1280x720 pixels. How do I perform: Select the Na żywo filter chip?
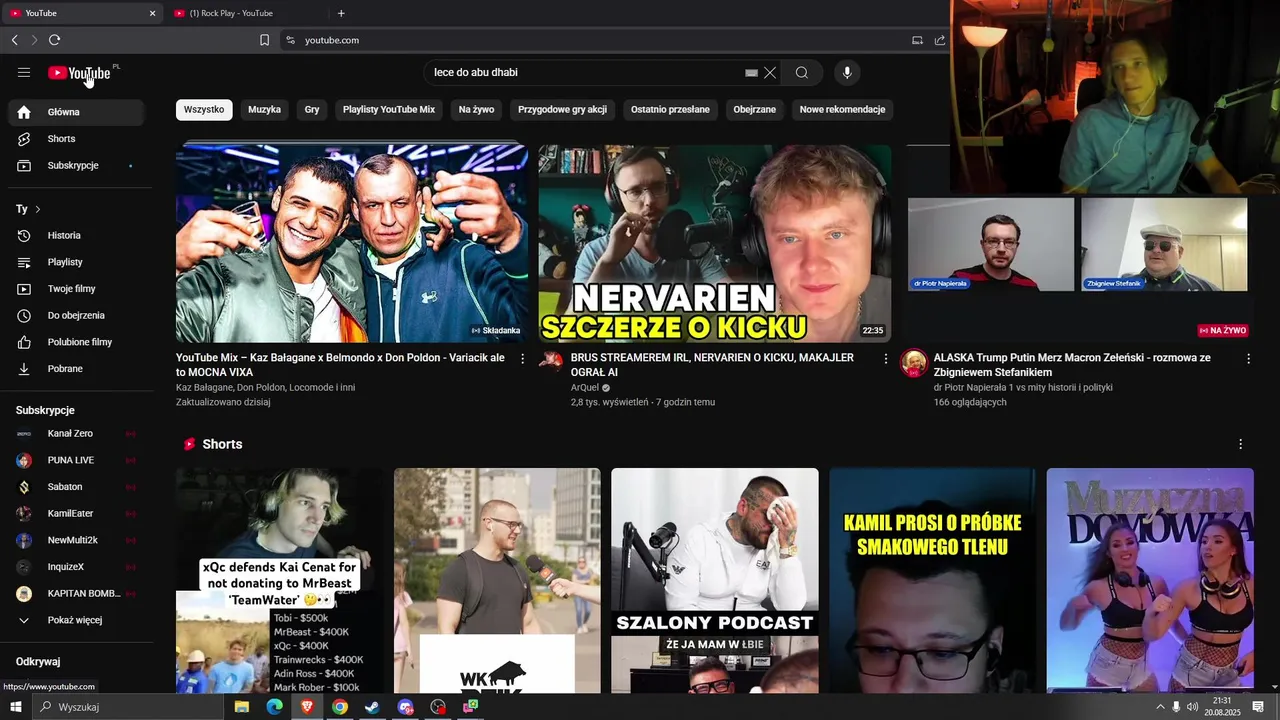pyautogui.click(x=477, y=110)
